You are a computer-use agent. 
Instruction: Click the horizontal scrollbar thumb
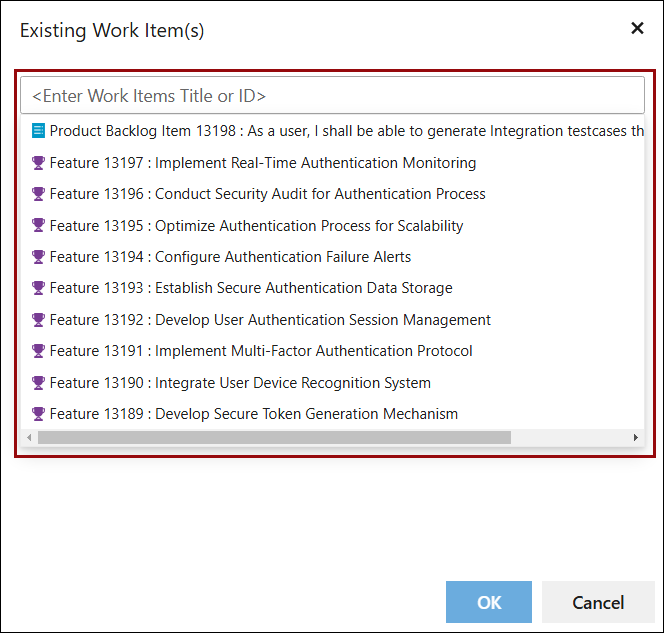pos(274,437)
